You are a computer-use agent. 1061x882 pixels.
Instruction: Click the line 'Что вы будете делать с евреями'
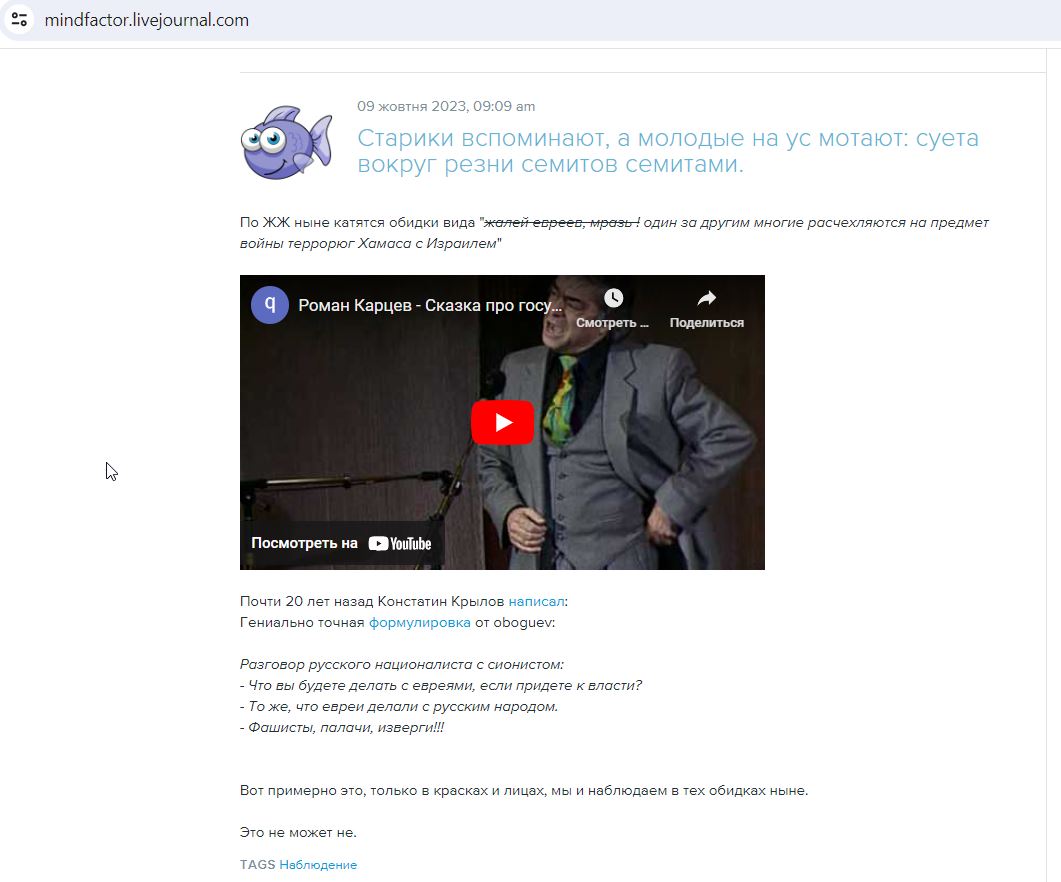(x=441, y=686)
